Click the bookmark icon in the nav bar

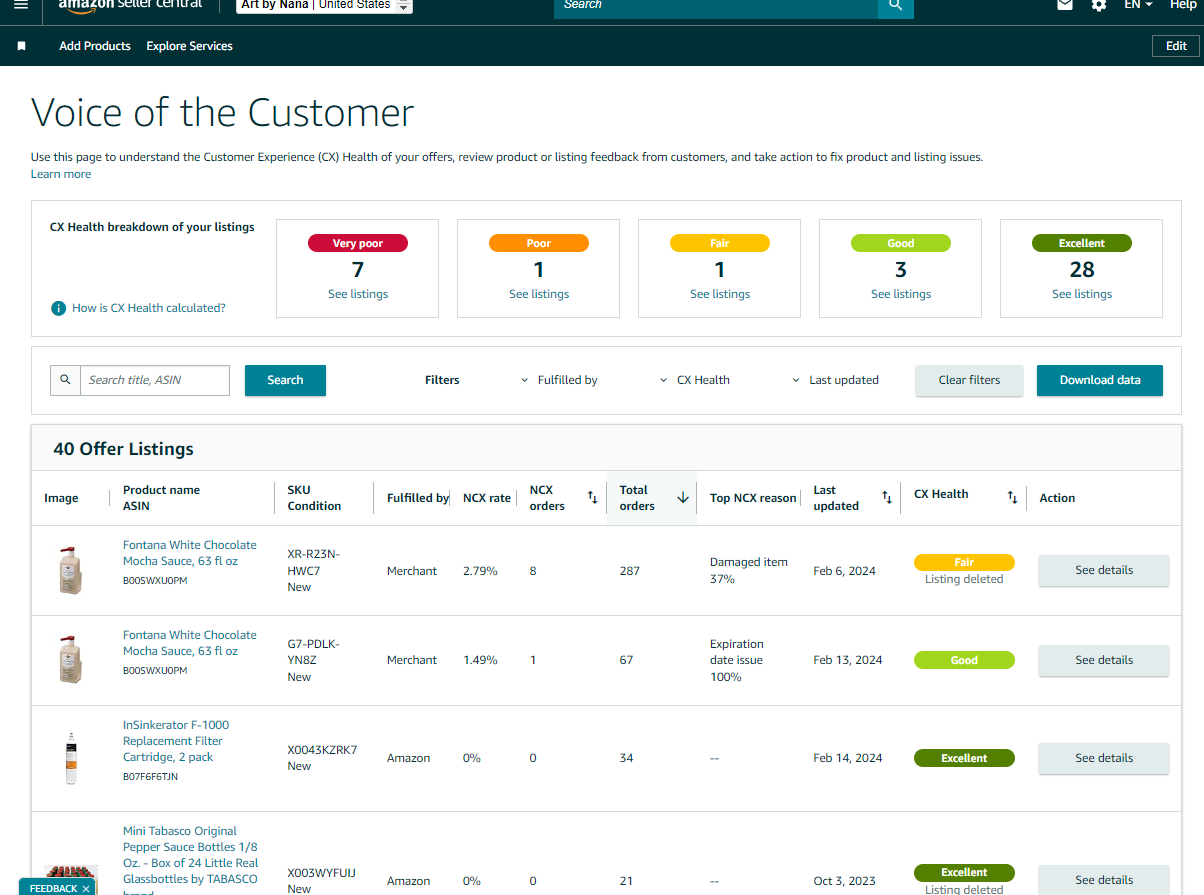click(22, 46)
